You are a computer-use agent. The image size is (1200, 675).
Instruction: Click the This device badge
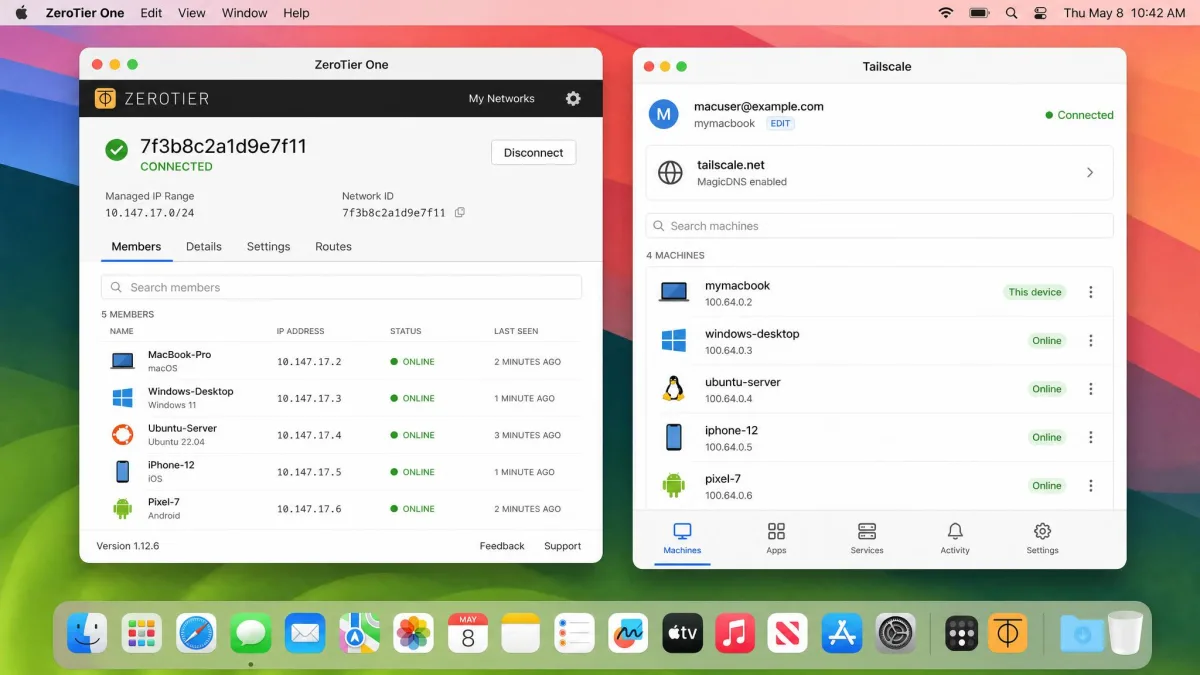click(1035, 292)
